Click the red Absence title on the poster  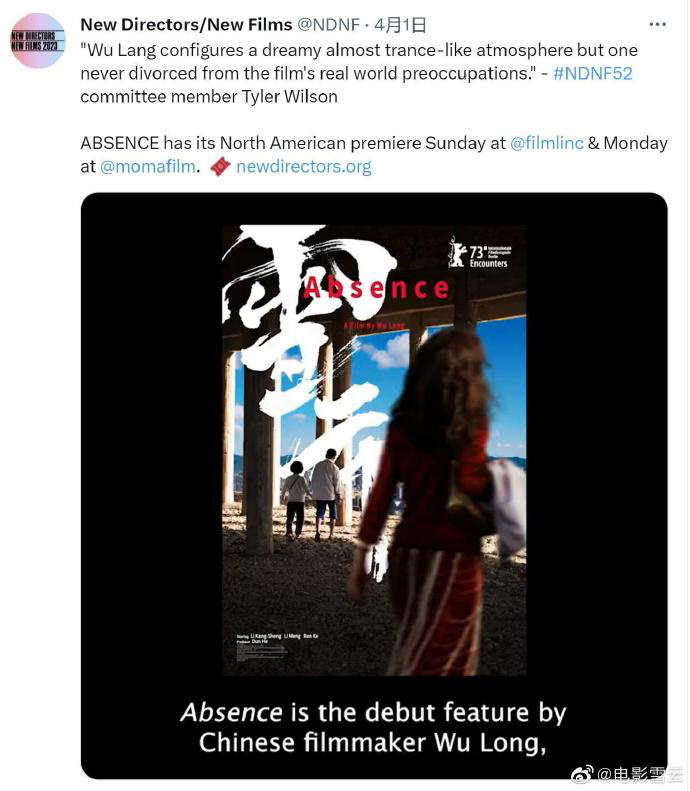coord(376,288)
